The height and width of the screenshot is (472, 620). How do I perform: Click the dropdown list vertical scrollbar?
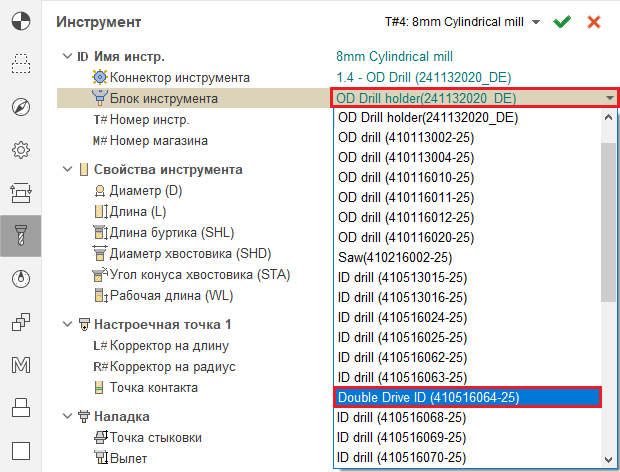tap(609, 220)
